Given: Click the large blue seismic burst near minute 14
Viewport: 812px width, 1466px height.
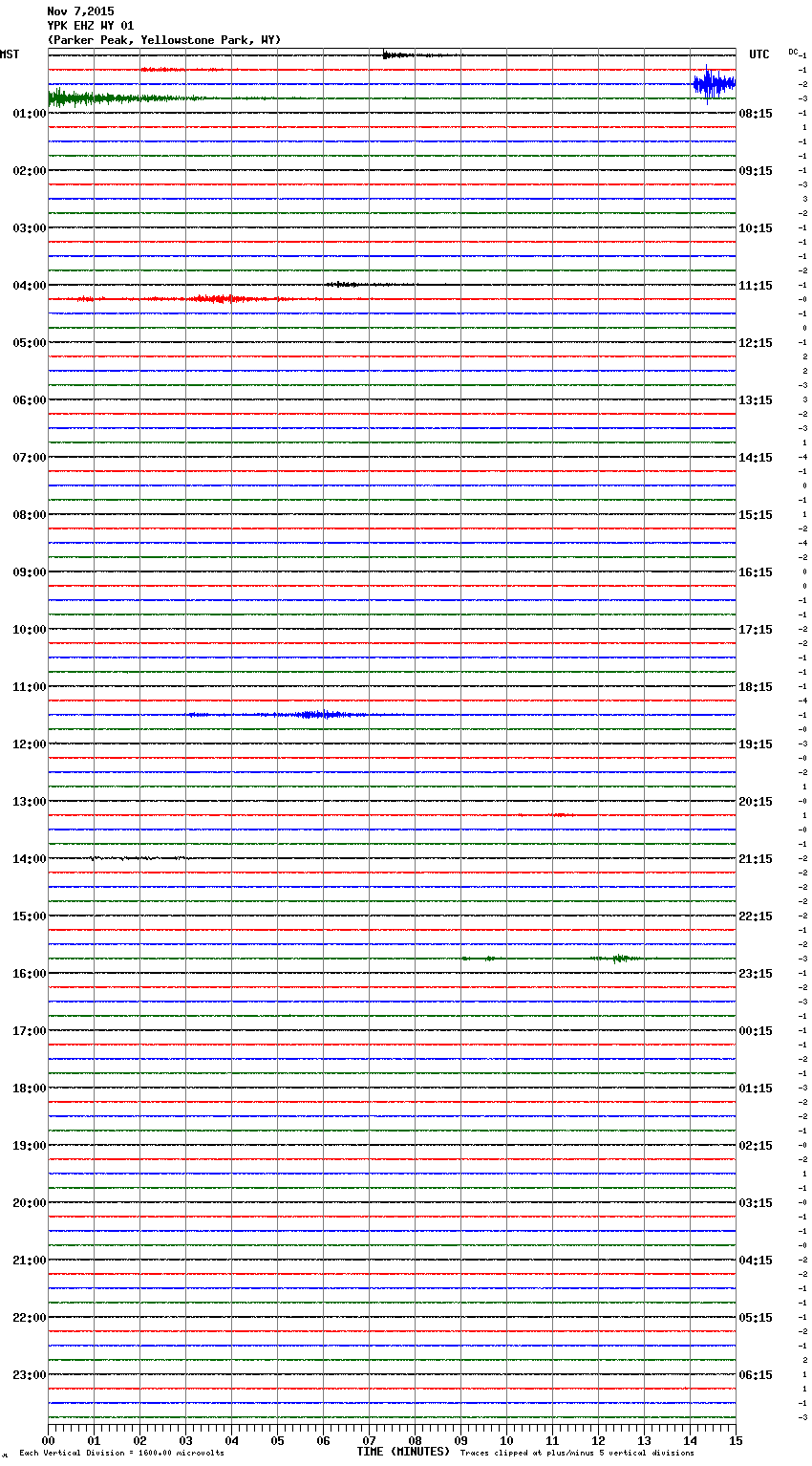Looking at the screenshot, I should 714,84.
